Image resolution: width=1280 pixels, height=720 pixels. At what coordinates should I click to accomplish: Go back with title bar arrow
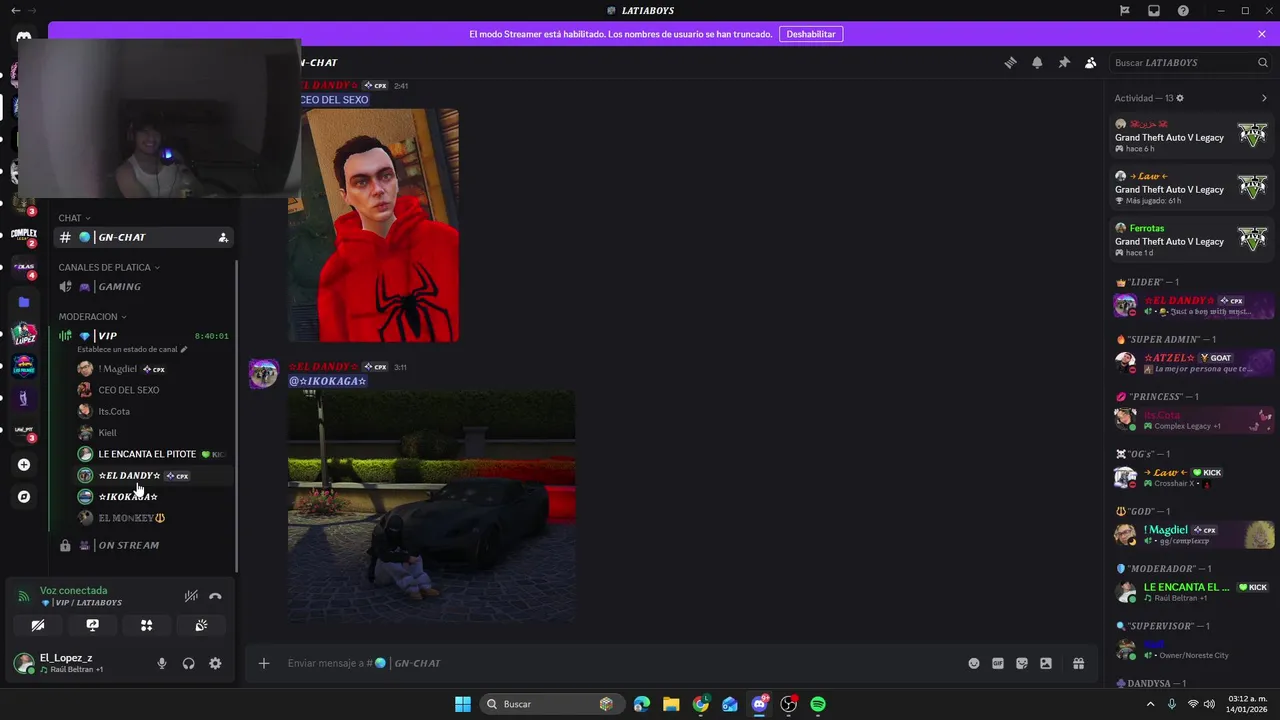[x=14, y=10]
